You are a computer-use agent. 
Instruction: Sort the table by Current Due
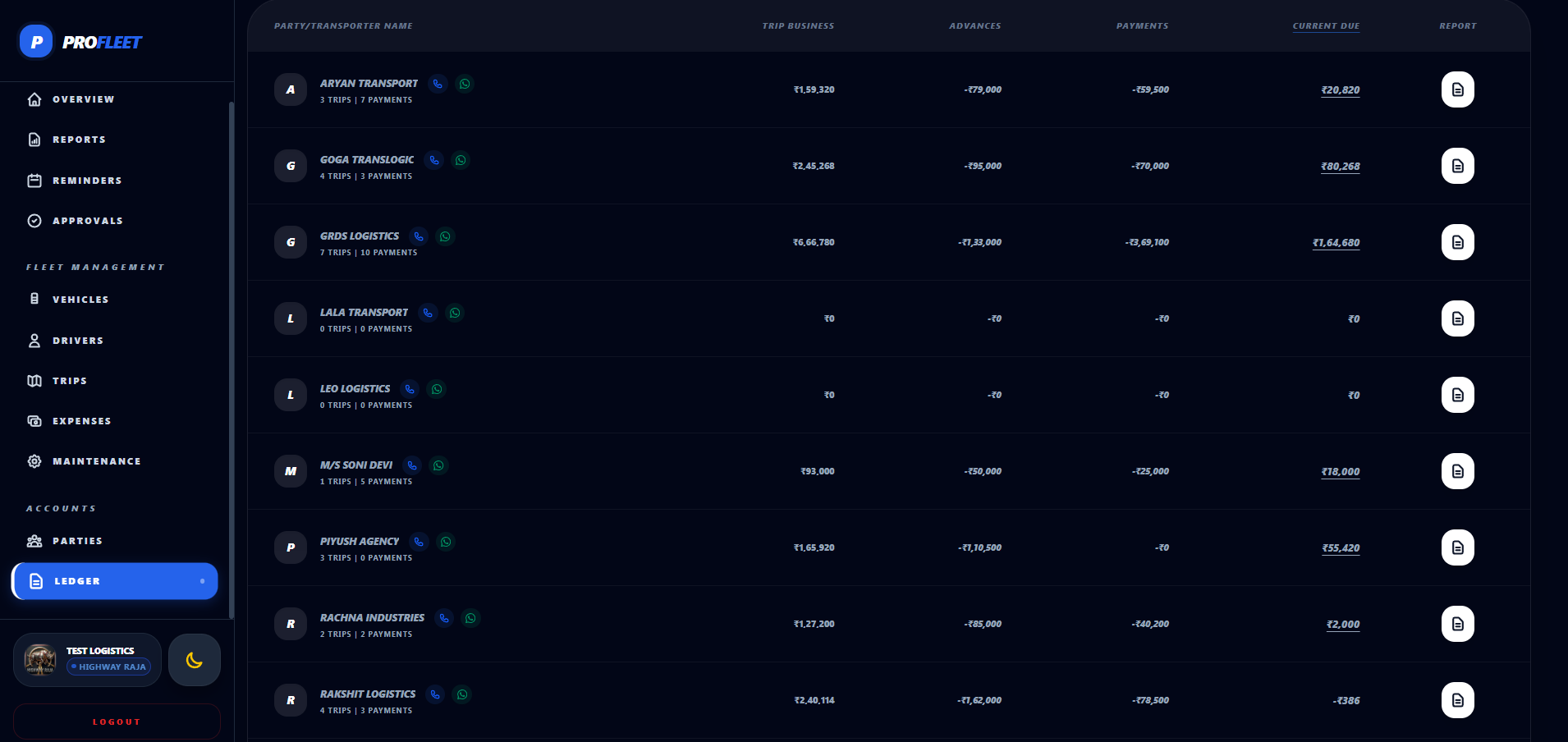pos(1326,25)
